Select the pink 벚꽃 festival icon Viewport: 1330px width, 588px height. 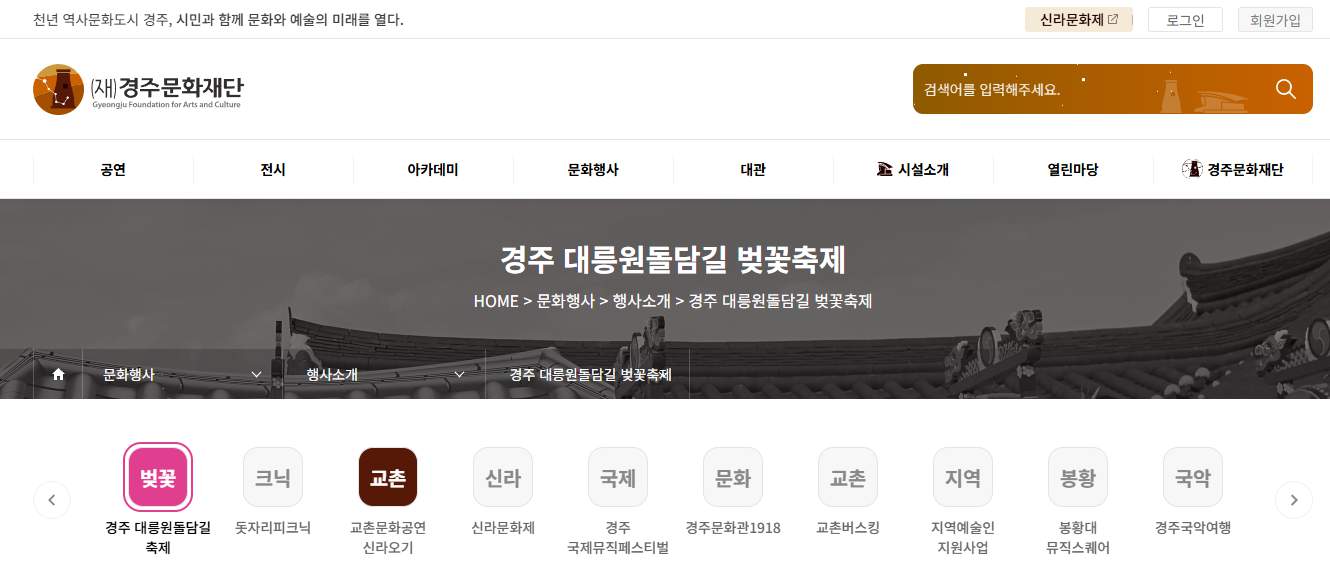[158, 477]
